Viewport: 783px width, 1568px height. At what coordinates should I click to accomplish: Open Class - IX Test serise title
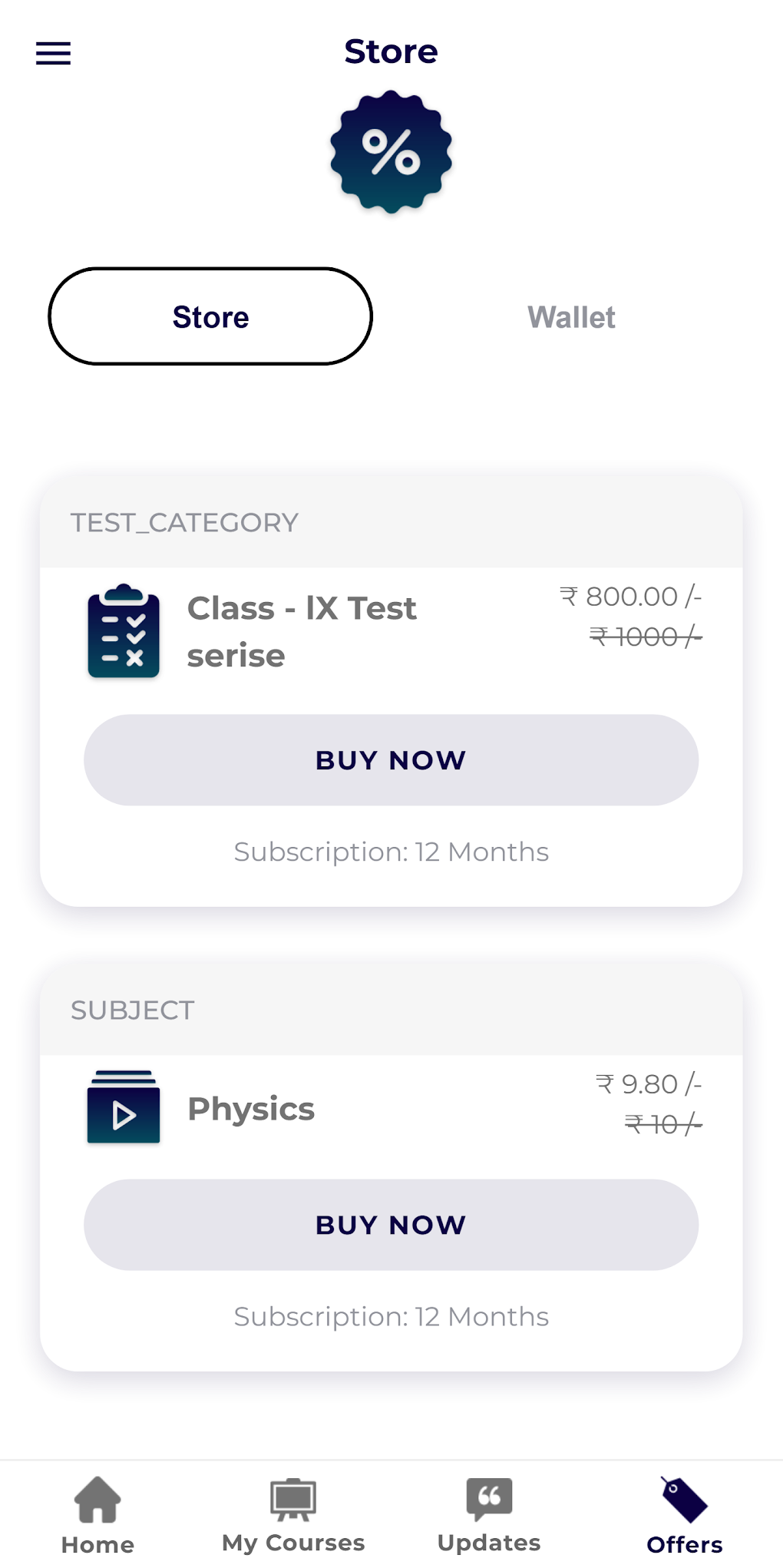pos(302,631)
